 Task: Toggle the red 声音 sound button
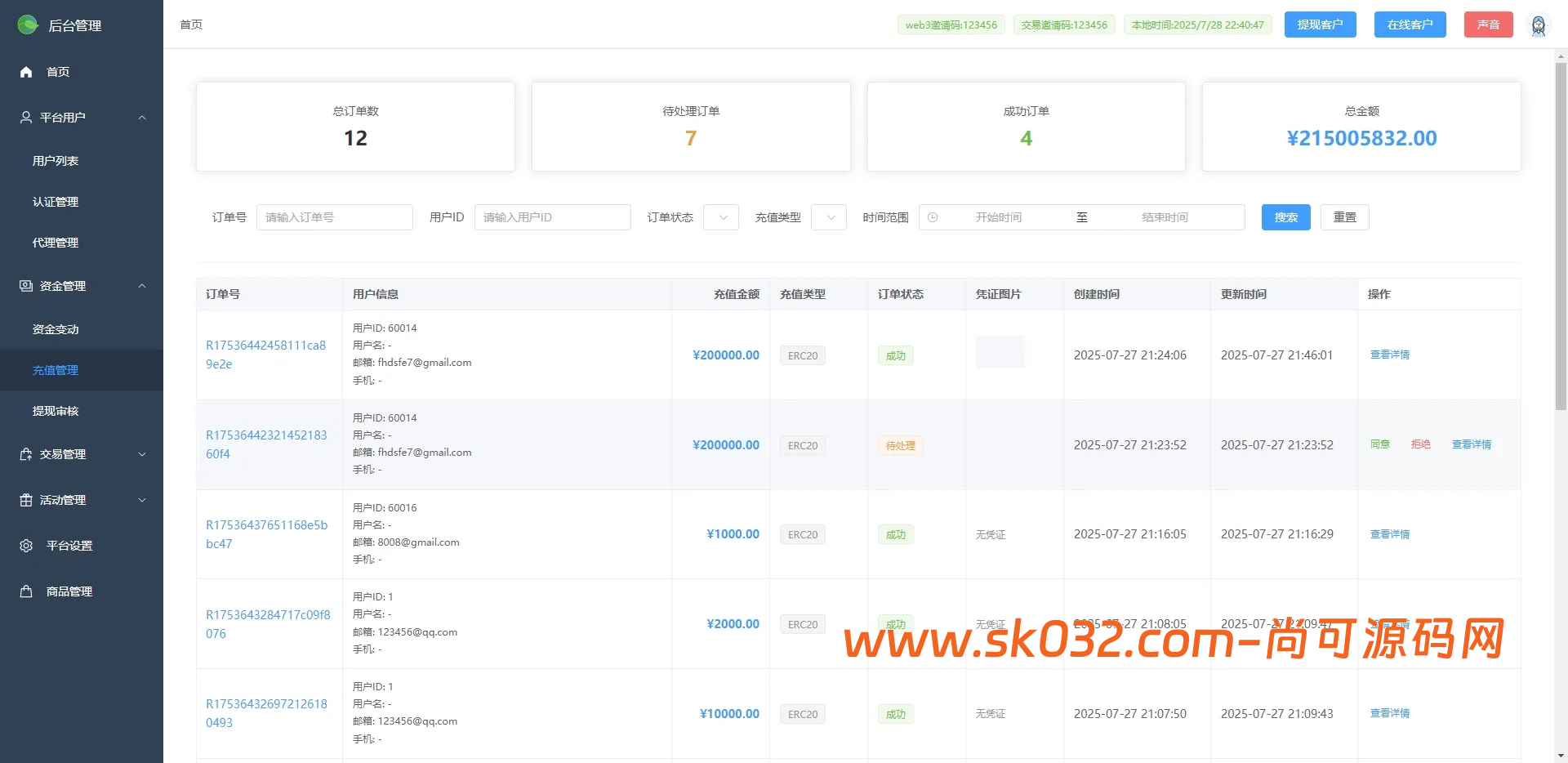coord(1488,25)
